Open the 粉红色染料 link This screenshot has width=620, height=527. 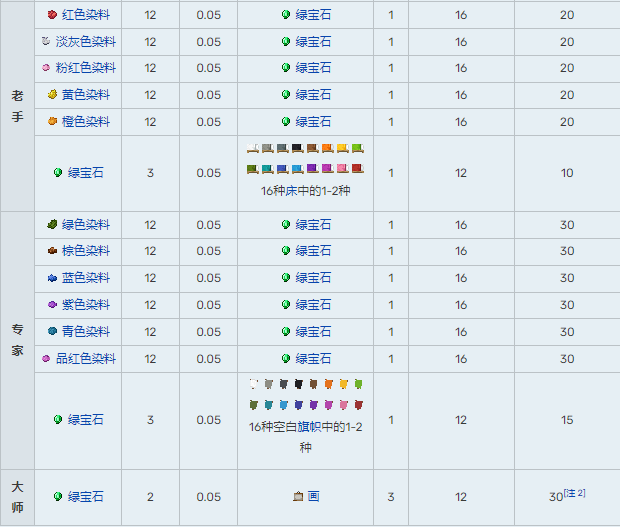(x=85, y=68)
